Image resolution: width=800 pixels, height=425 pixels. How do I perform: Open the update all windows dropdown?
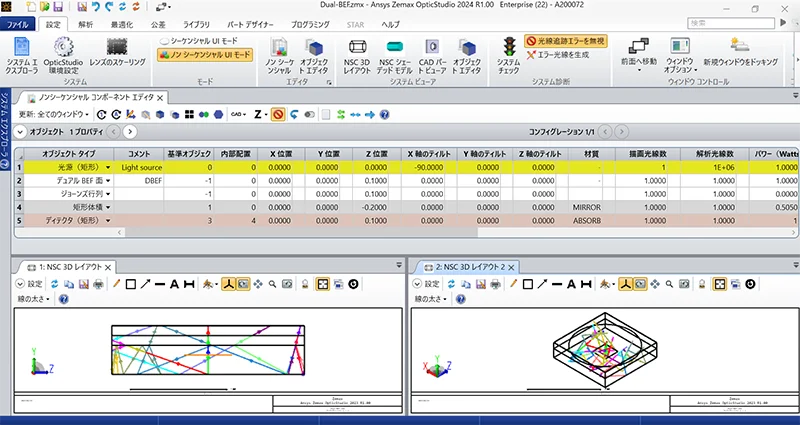click(54, 115)
